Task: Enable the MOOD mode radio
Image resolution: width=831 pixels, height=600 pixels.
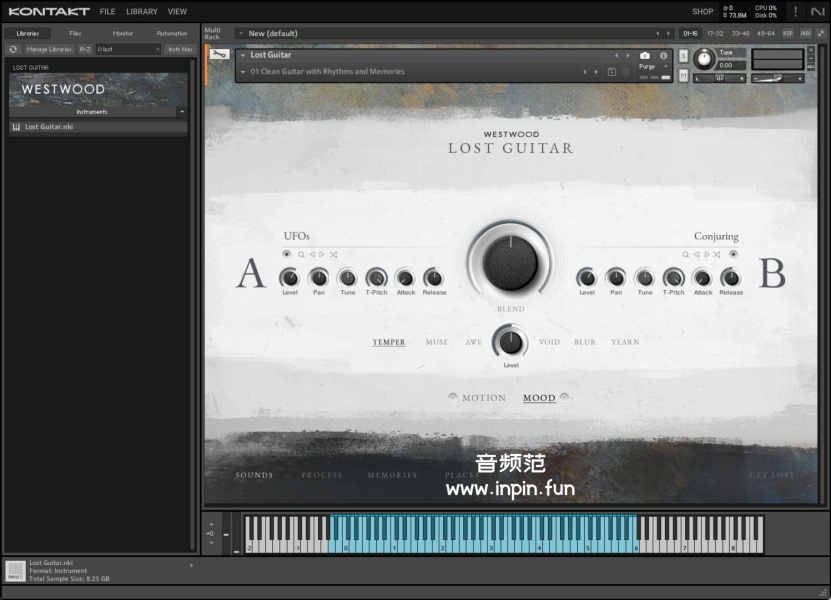Action: [564, 396]
